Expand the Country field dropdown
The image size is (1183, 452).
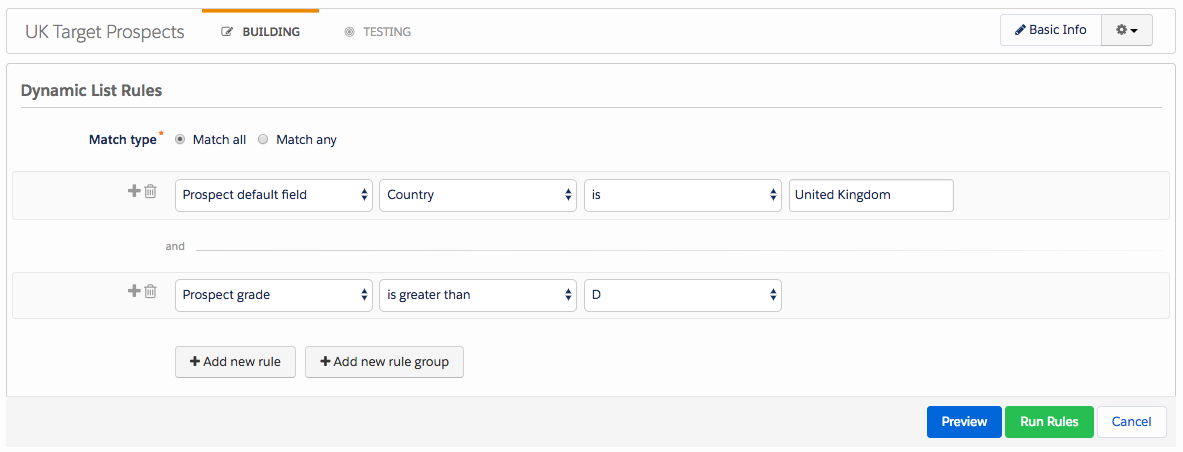pos(478,195)
